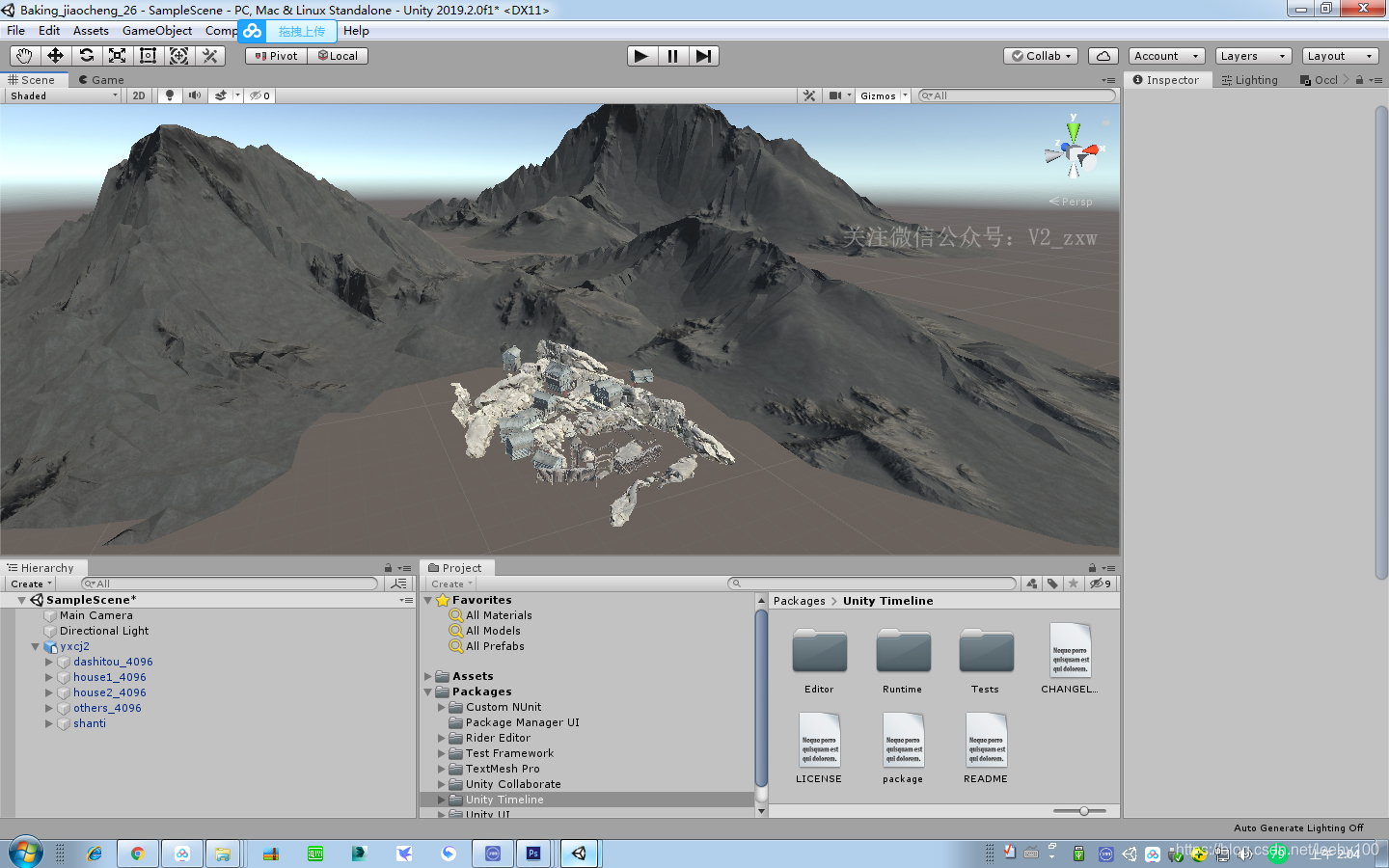The width and height of the screenshot is (1389, 868).
Task: Open the Layers dropdown
Action: (x=1253, y=56)
